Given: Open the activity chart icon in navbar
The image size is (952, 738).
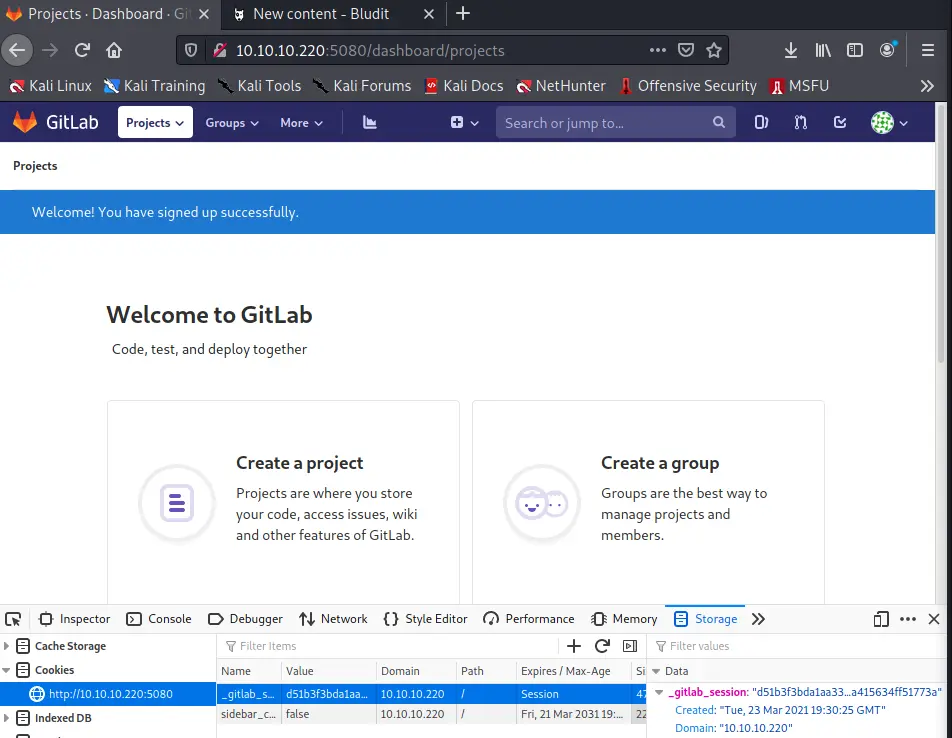Looking at the screenshot, I should click(x=369, y=122).
